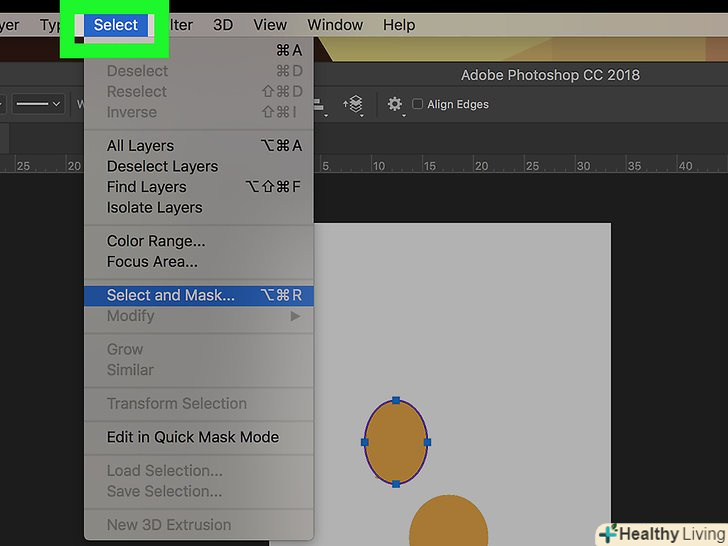This screenshot has width=728, height=546.
Task: Open the Help menu
Action: point(399,25)
